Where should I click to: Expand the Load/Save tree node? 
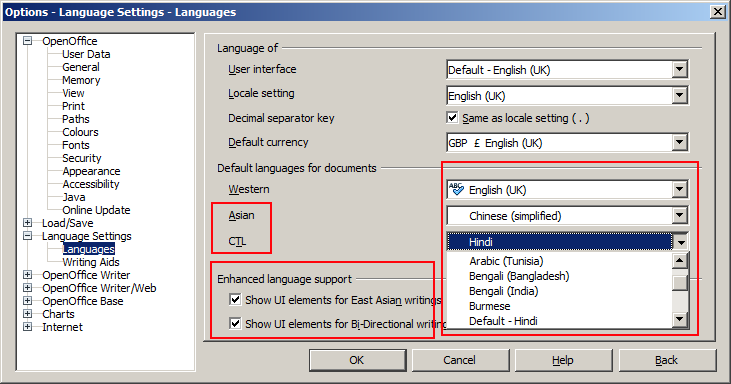tap(28, 223)
